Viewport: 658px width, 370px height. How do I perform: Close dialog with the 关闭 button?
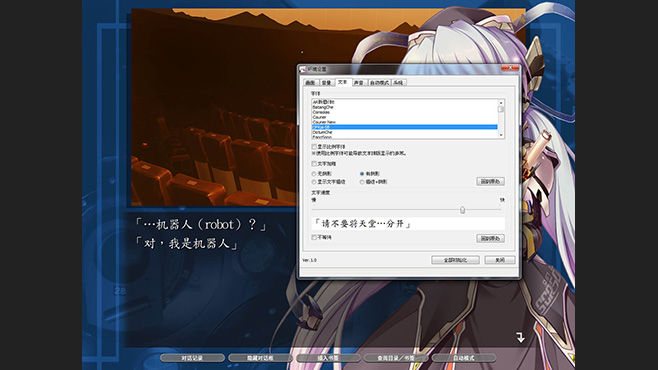pos(500,260)
